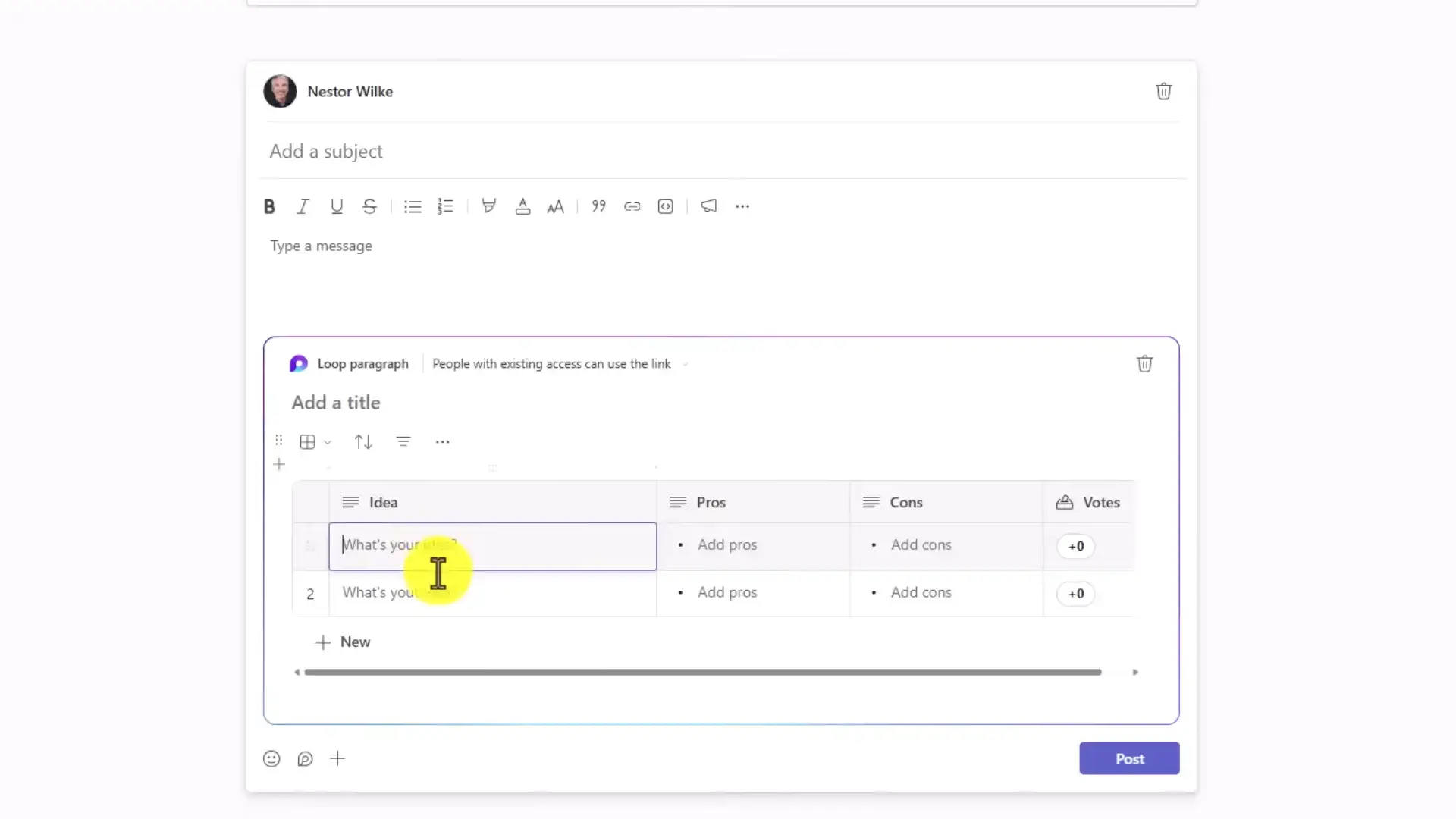Click the Loop paragraph label
1456x819 pixels.
(x=362, y=364)
